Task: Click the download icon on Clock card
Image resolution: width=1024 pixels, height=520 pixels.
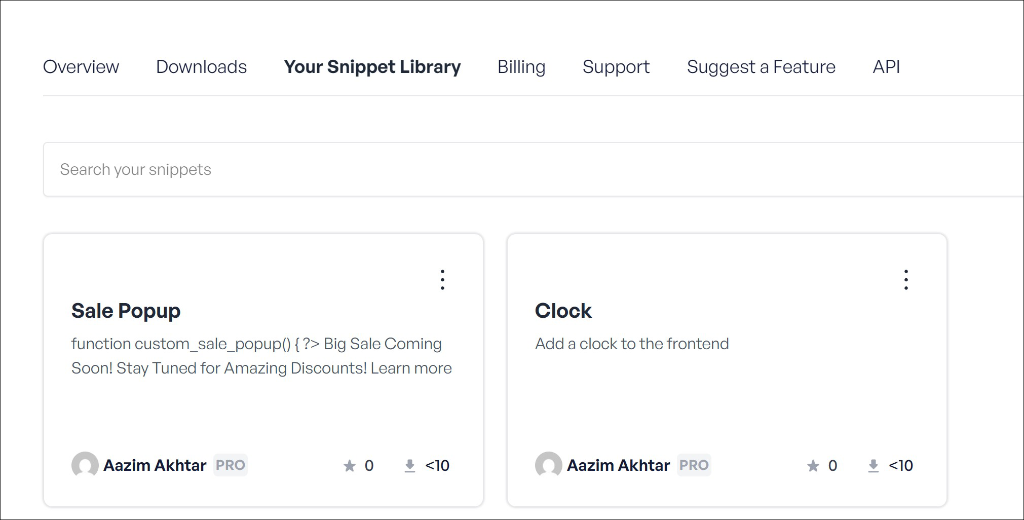Action: click(873, 466)
